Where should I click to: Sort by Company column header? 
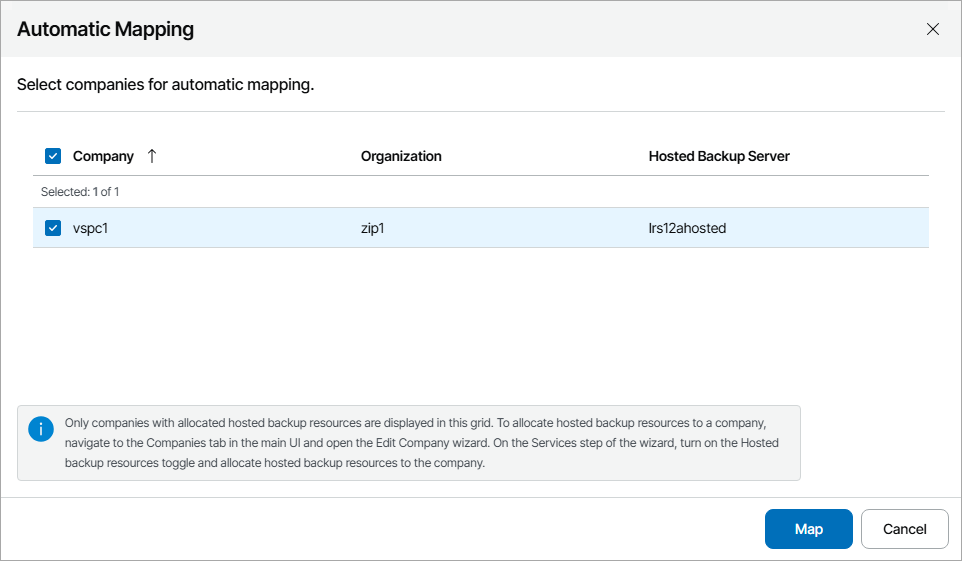click(103, 156)
